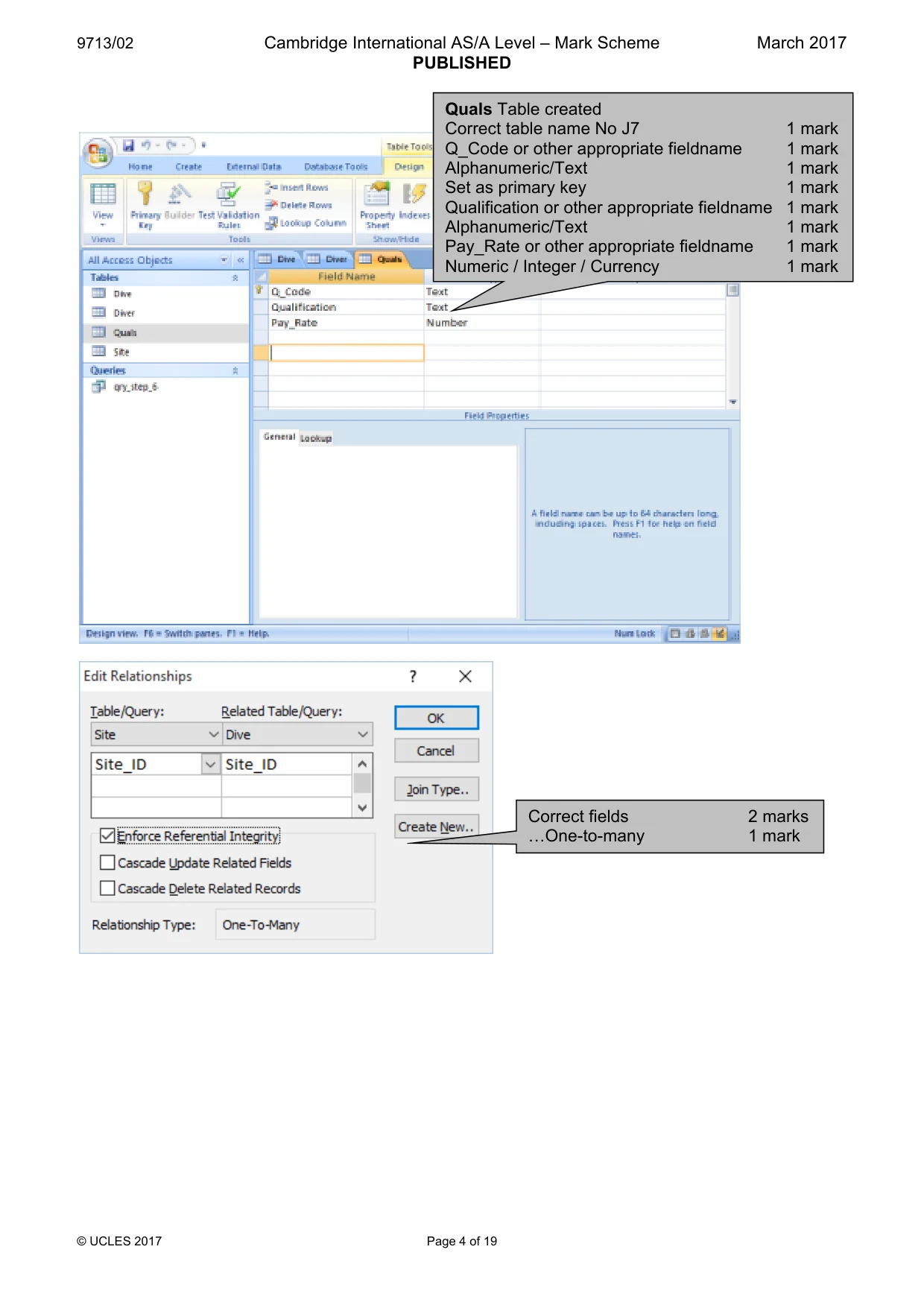Toggle Enforce Referential Integrity checkbox
924x1308 pixels.
[107, 835]
